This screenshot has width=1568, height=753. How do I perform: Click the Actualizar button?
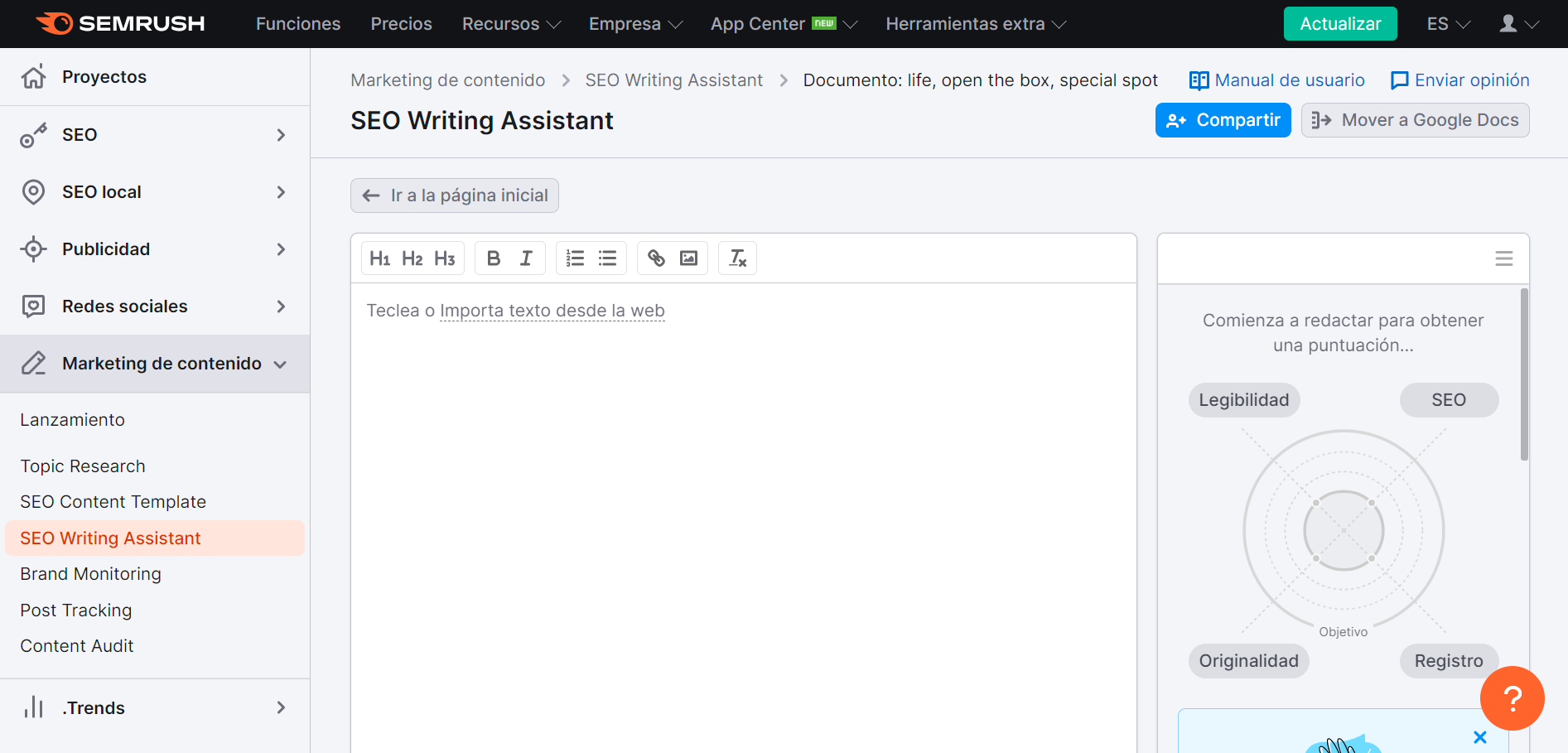coord(1340,24)
